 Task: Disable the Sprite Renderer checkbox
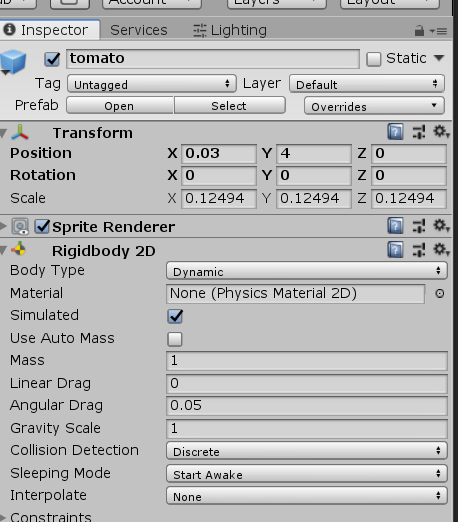pyautogui.click(x=42, y=226)
